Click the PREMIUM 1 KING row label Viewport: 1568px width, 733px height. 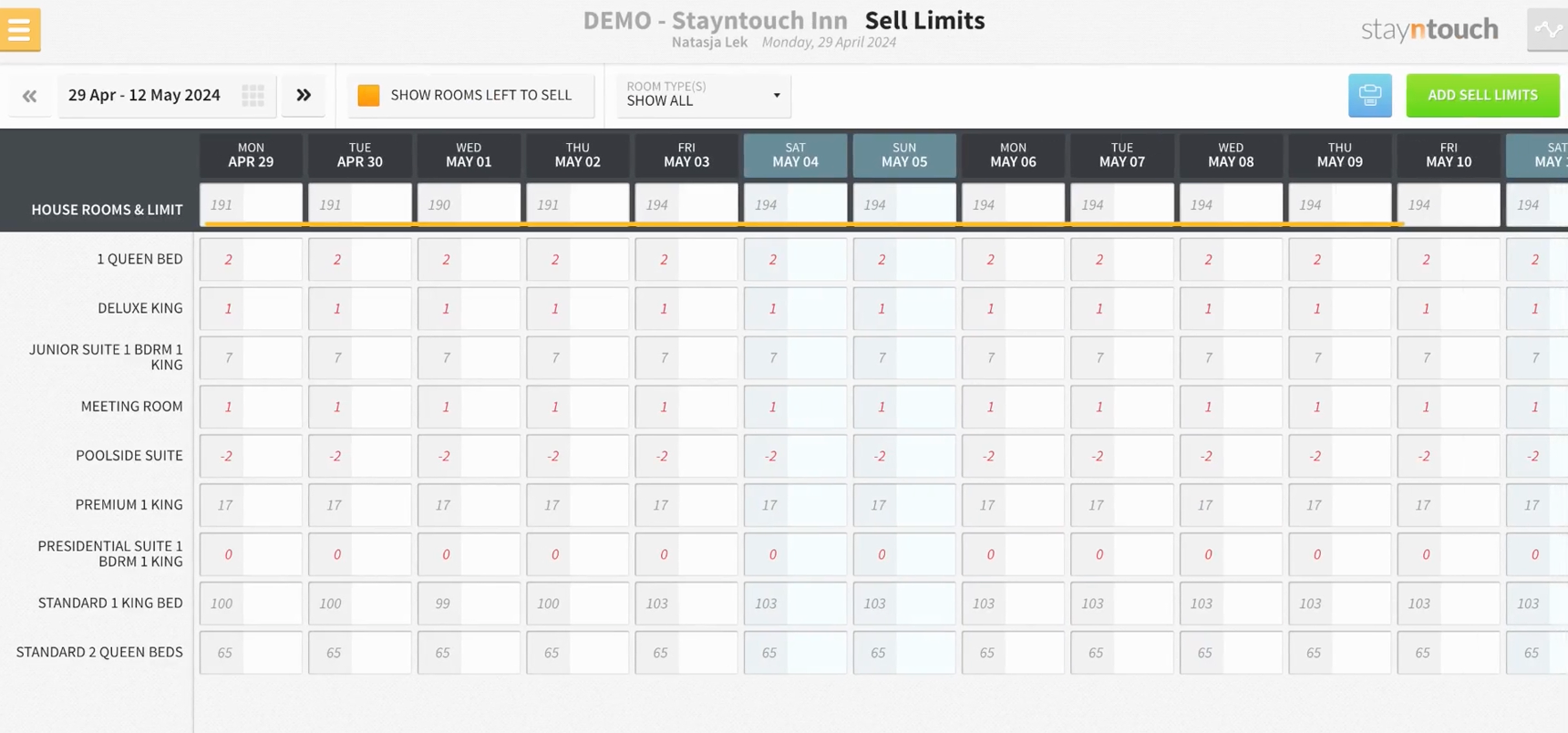129,505
